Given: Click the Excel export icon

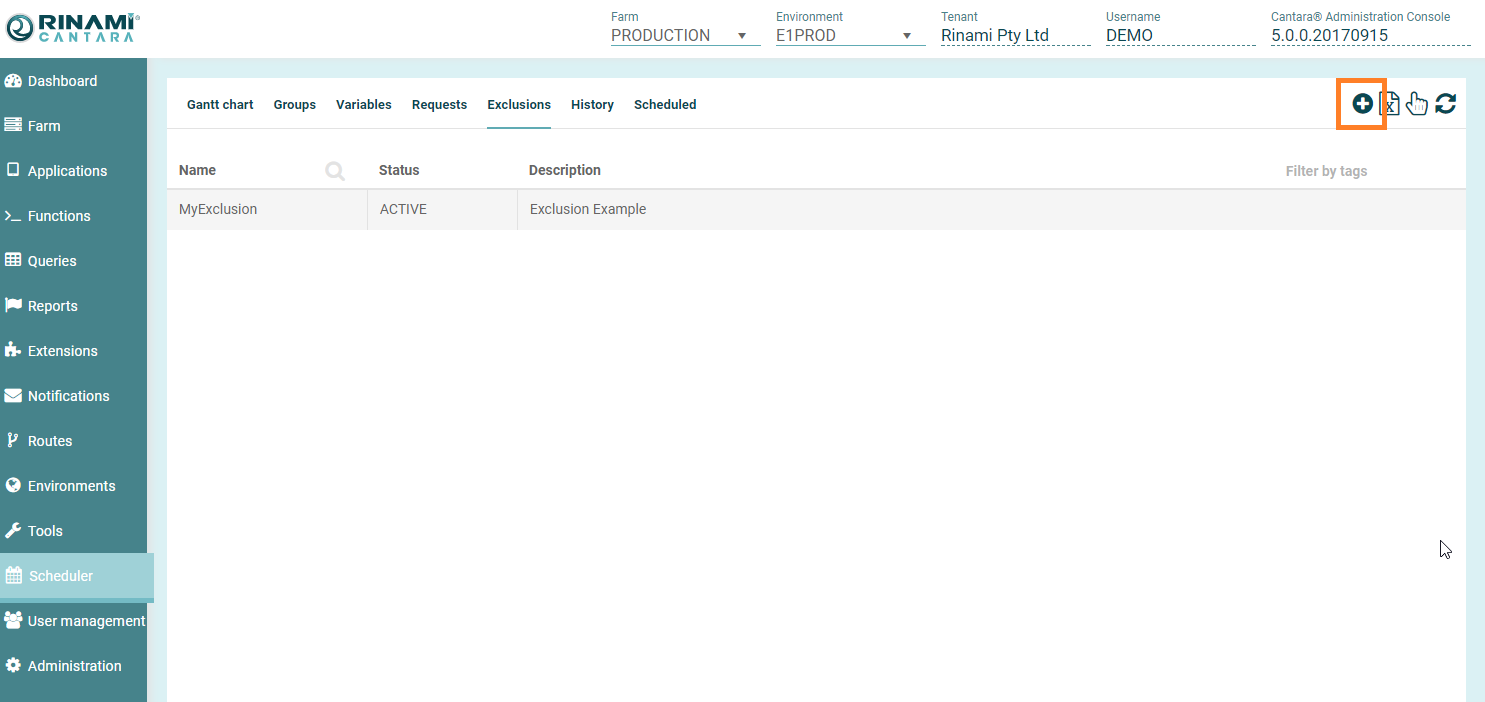Looking at the screenshot, I should click(x=1389, y=104).
